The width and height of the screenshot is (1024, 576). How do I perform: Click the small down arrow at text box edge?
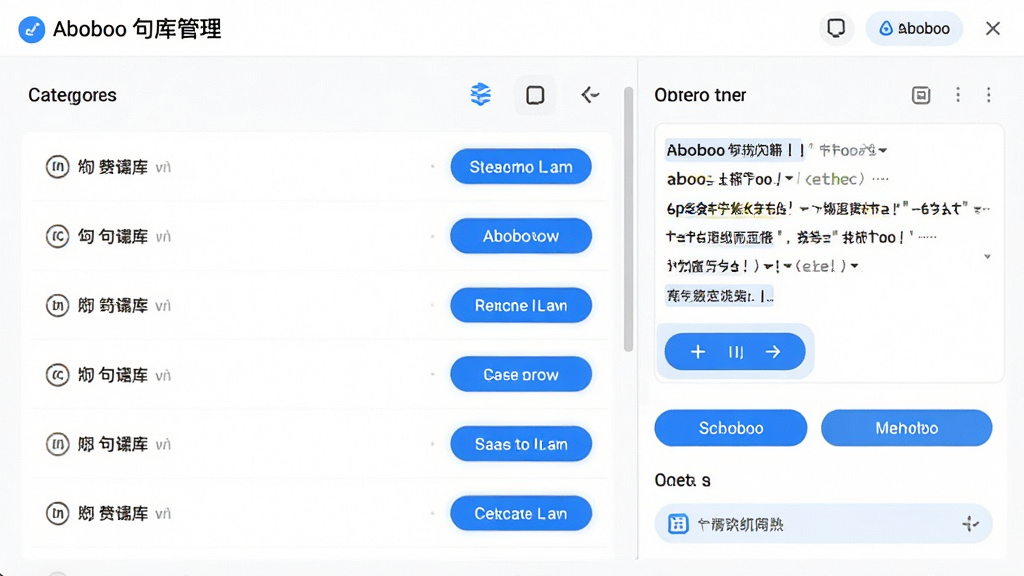pyautogui.click(x=987, y=257)
